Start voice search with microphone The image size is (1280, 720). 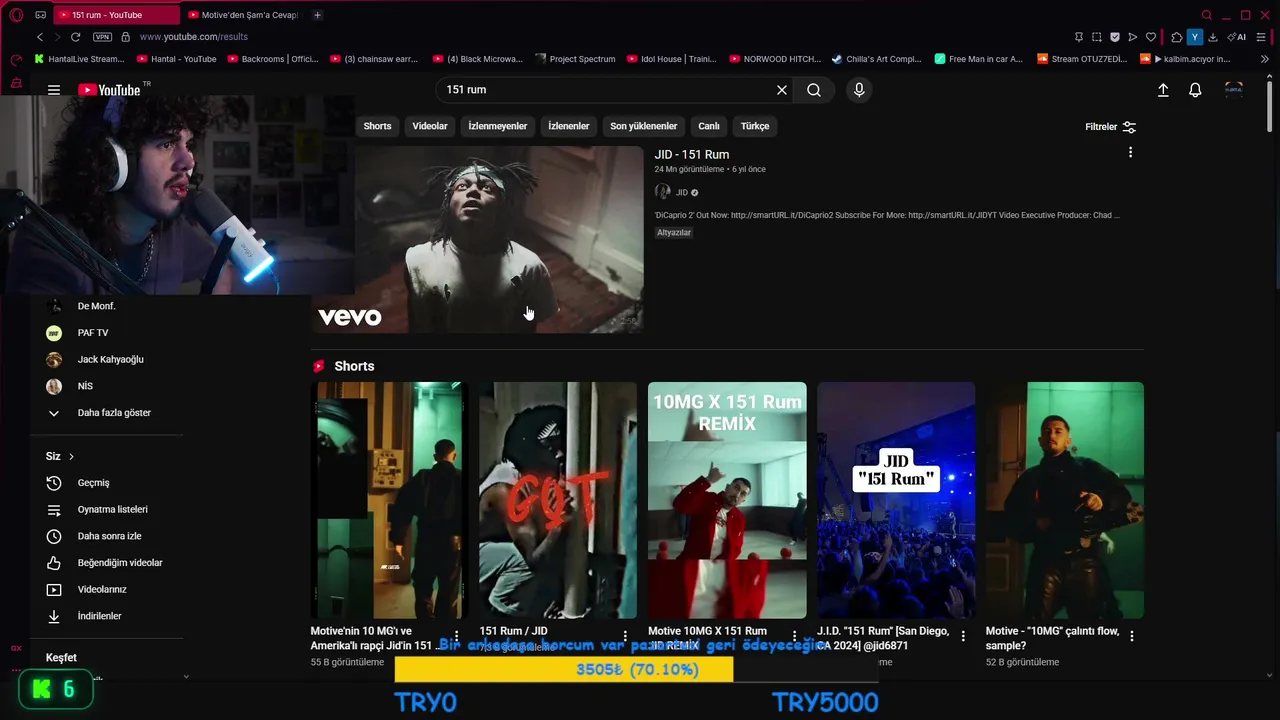coord(859,90)
